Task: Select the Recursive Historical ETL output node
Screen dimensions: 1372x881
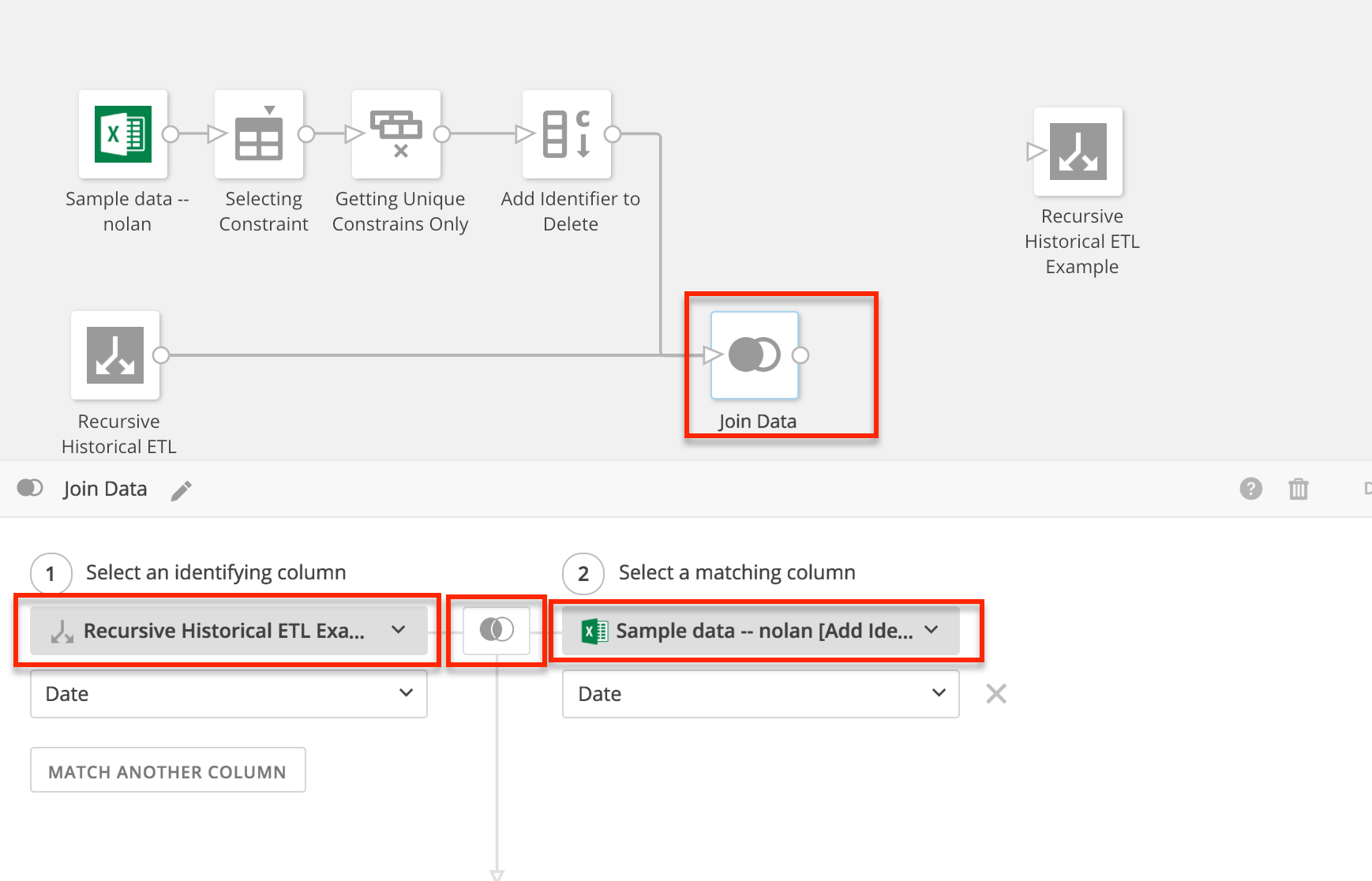Action: pyautogui.click(x=115, y=355)
